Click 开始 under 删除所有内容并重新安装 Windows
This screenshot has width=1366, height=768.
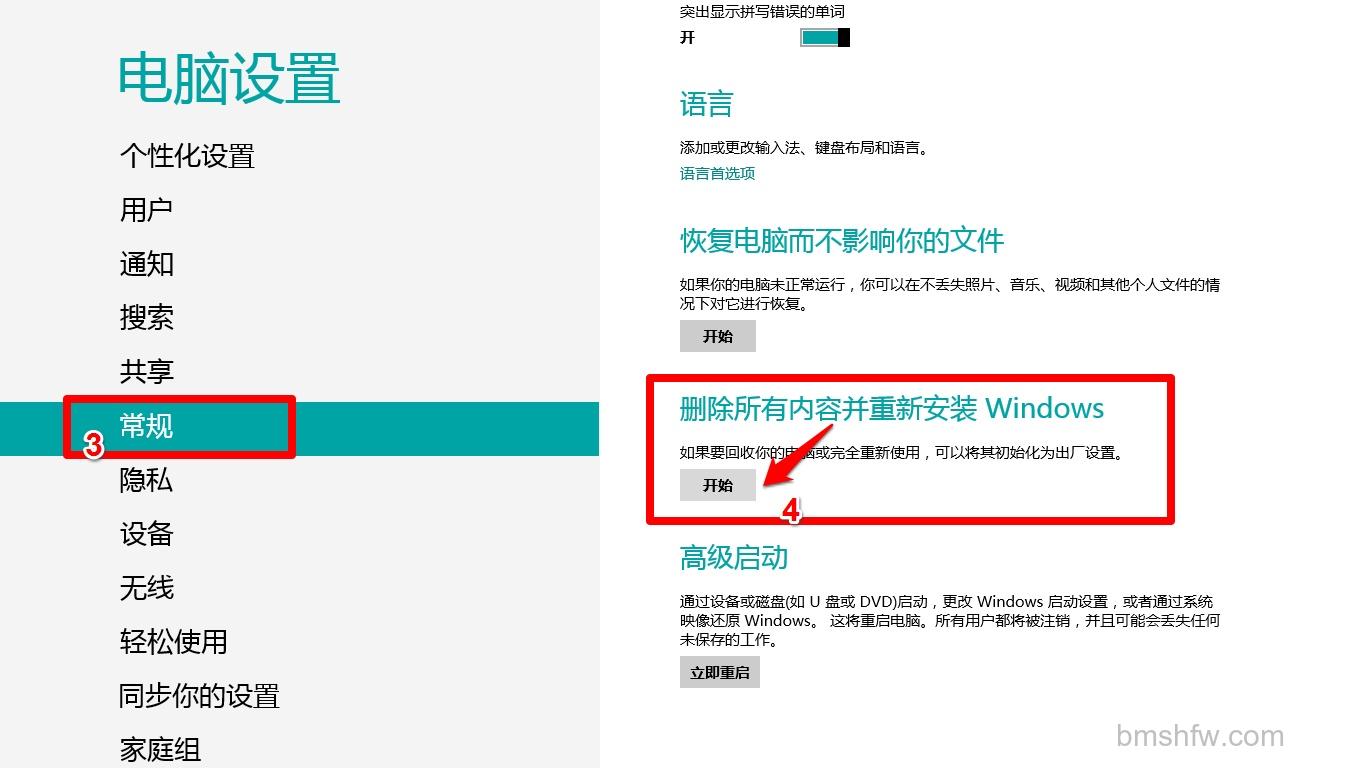tap(718, 485)
